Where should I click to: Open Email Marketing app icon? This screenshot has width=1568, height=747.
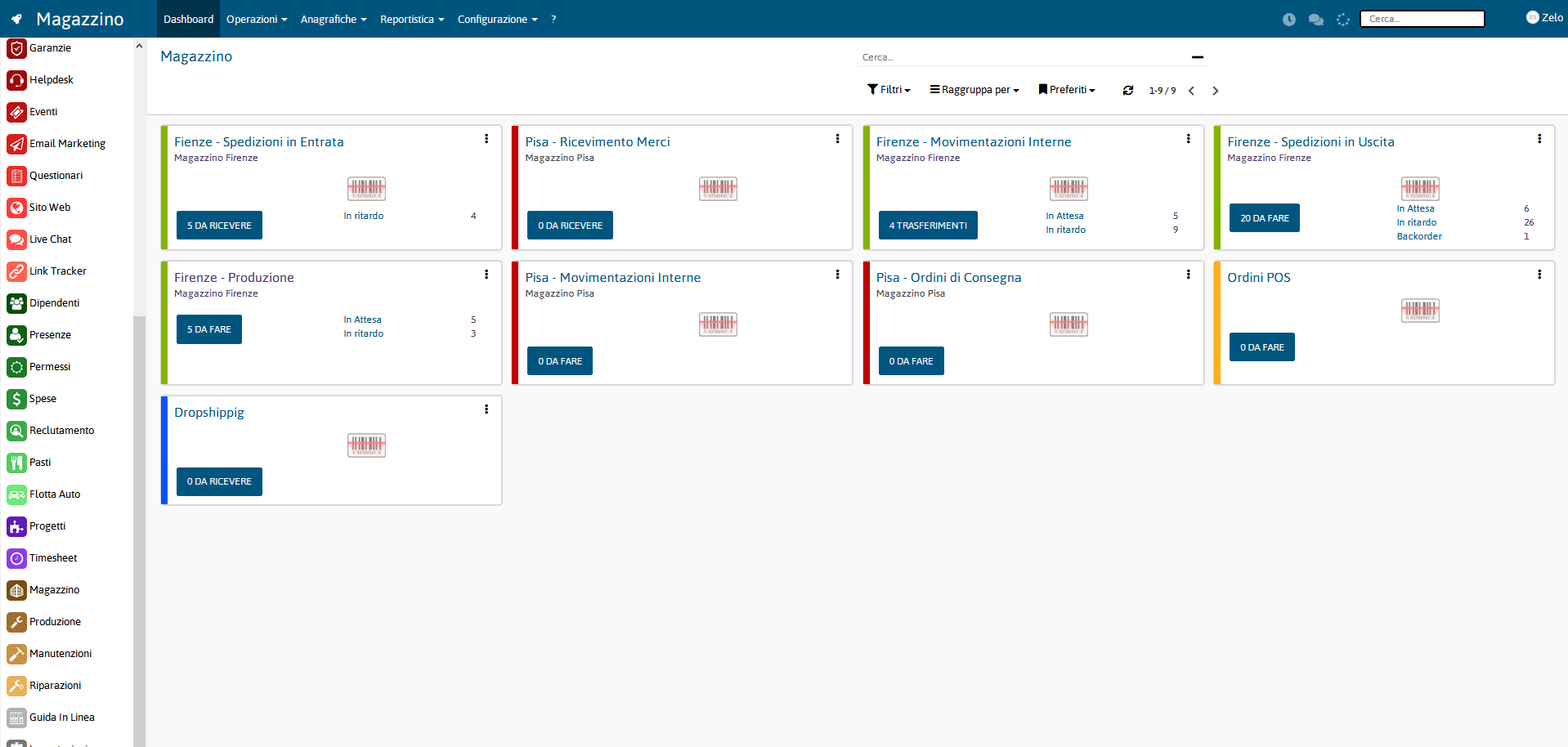[x=16, y=144]
